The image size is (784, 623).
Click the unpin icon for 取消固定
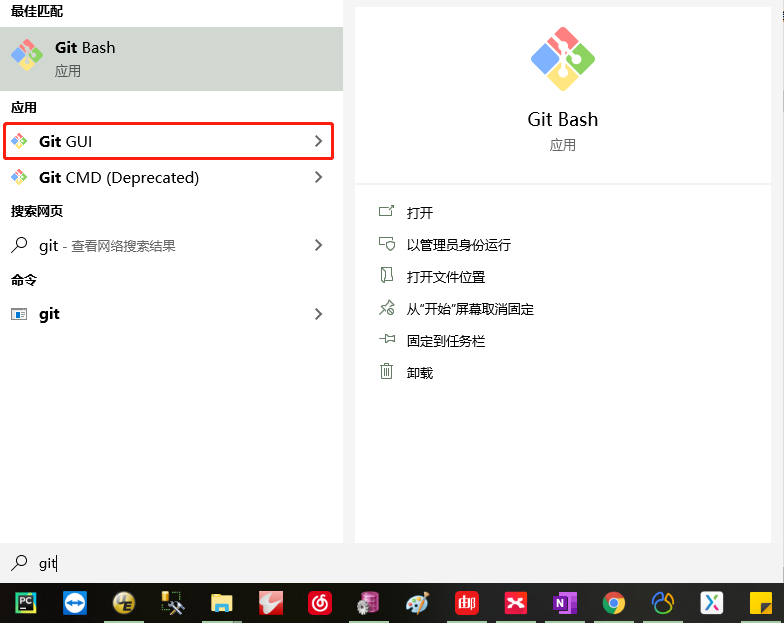pyautogui.click(x=386, y=308)
